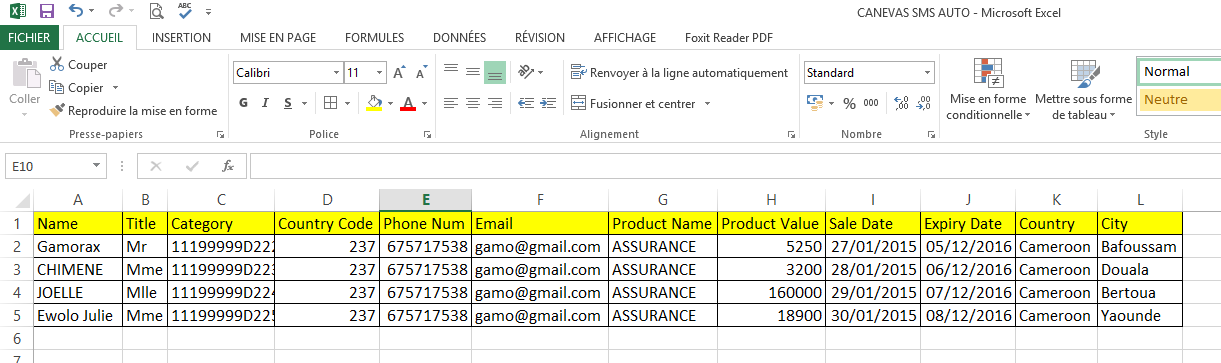
Task: Open Mise en forme conditionnelle menu
Action: click(988, 89)
